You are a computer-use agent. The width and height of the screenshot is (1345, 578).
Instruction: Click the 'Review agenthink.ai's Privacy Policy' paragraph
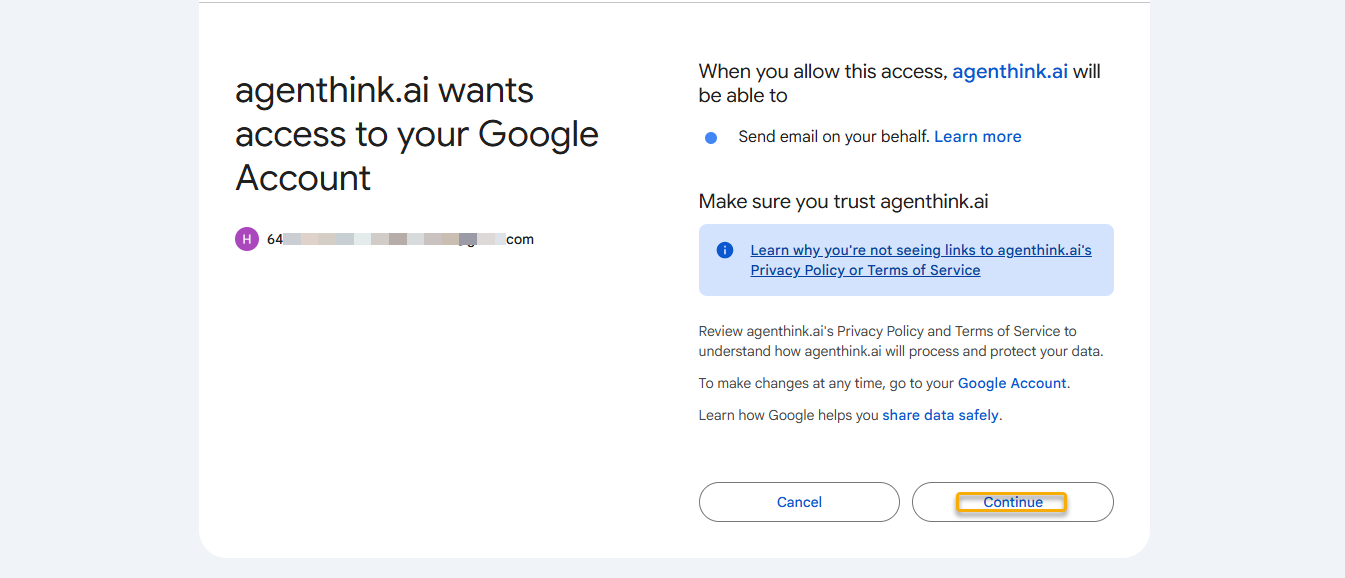(x=900, y=341)
